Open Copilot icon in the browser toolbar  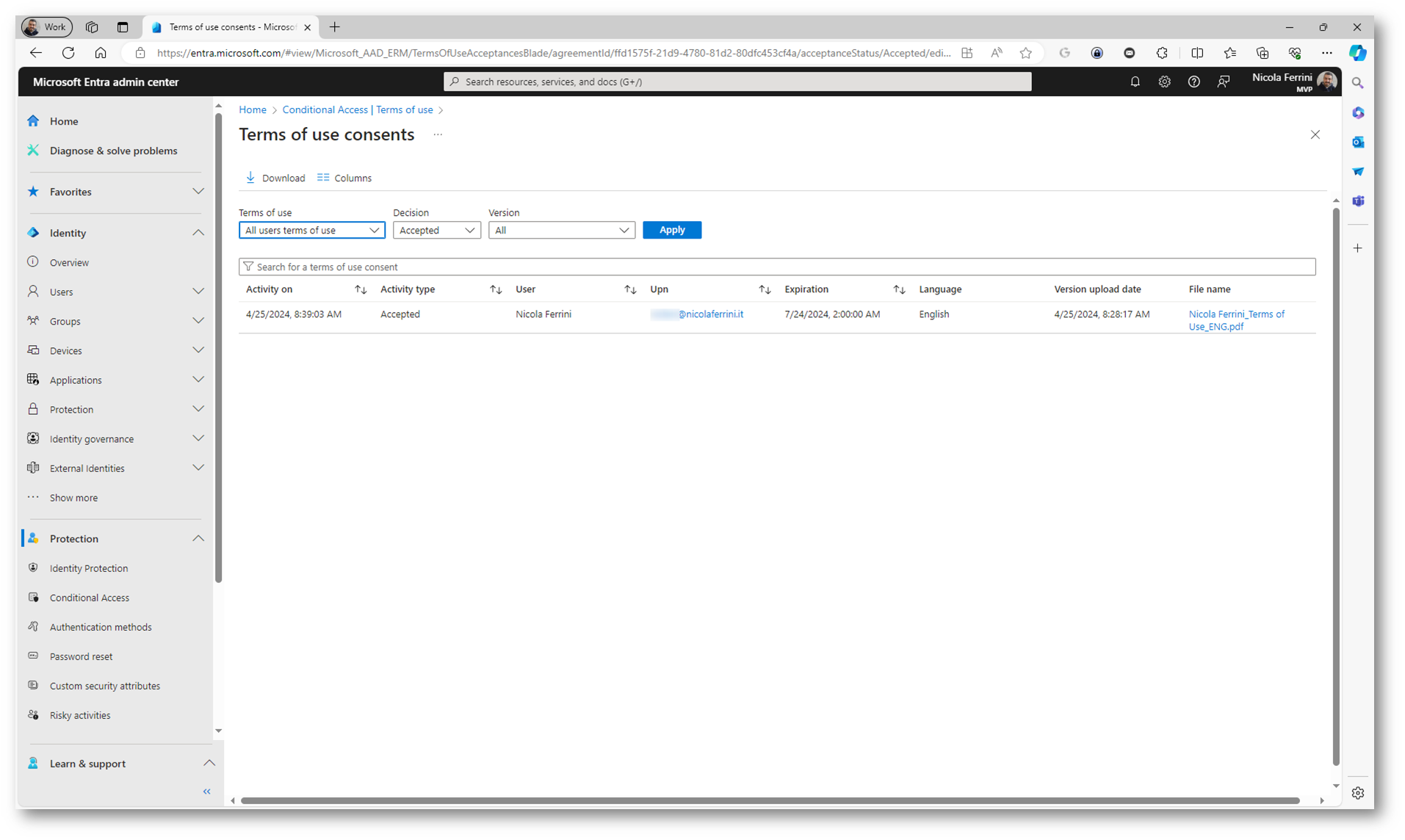pyautogui.click(x=1357, y=53)
